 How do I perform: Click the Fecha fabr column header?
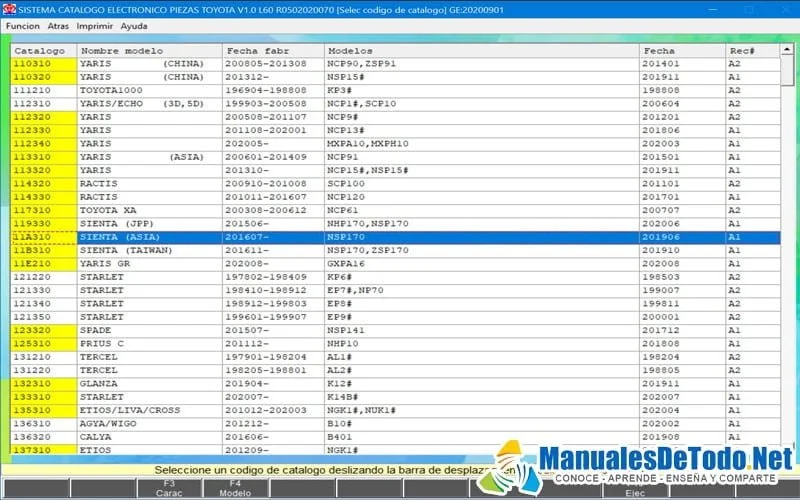coord(273,51)
